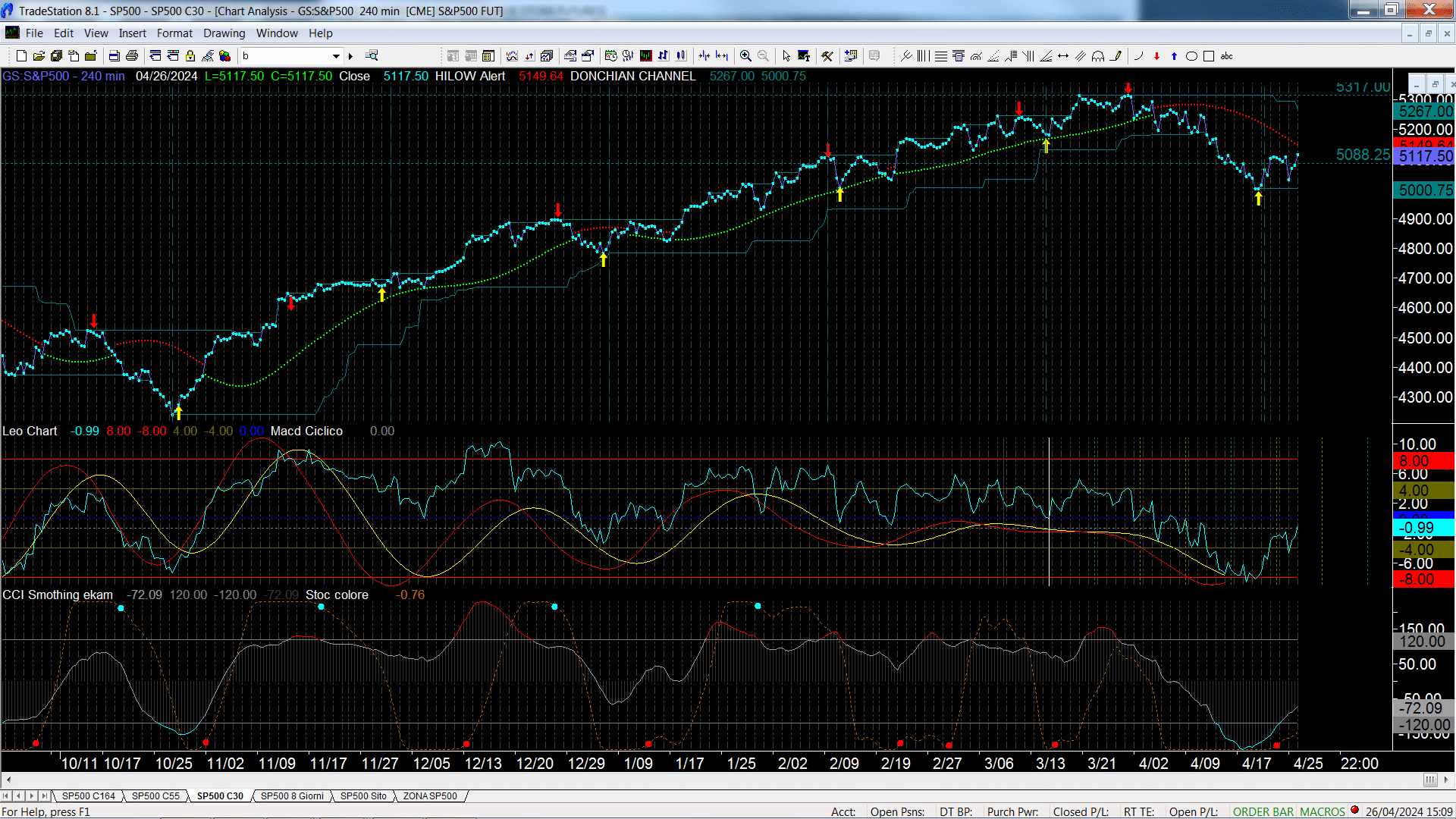Viewport: 1456px width, 819px height.
Task: Click the MACROS status item
Action: [x=1323, y=812]
